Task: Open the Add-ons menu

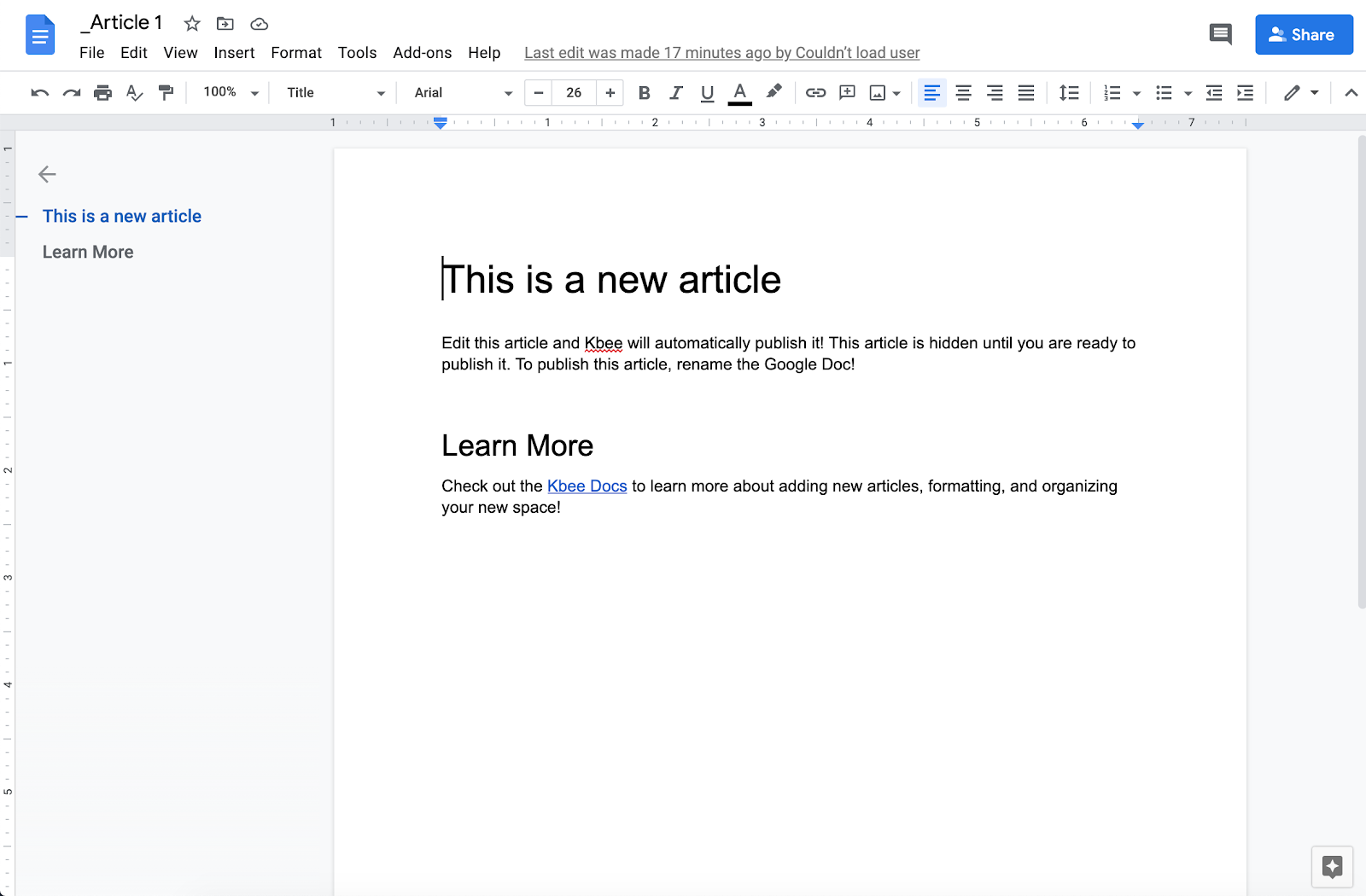Action: click(422, 53)
